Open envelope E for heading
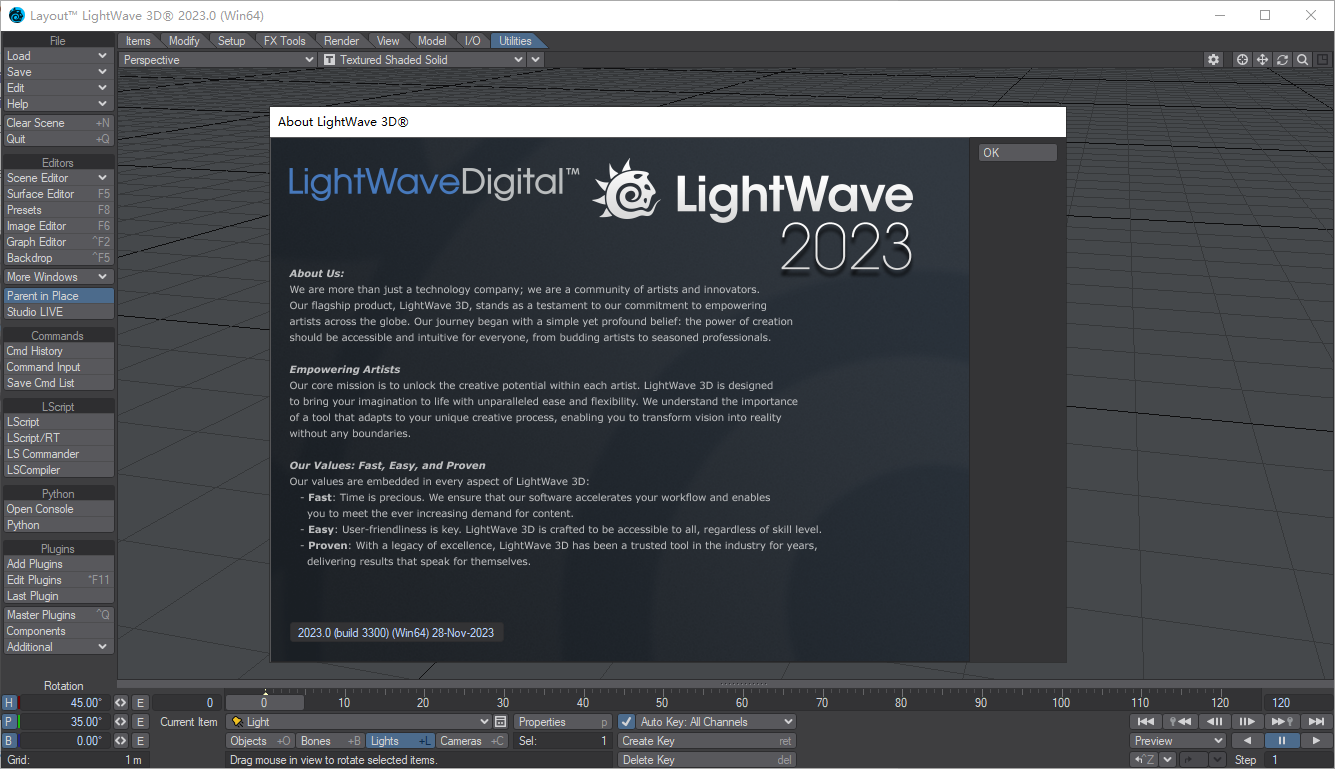 pyautogui.click(x=141, y=703)
